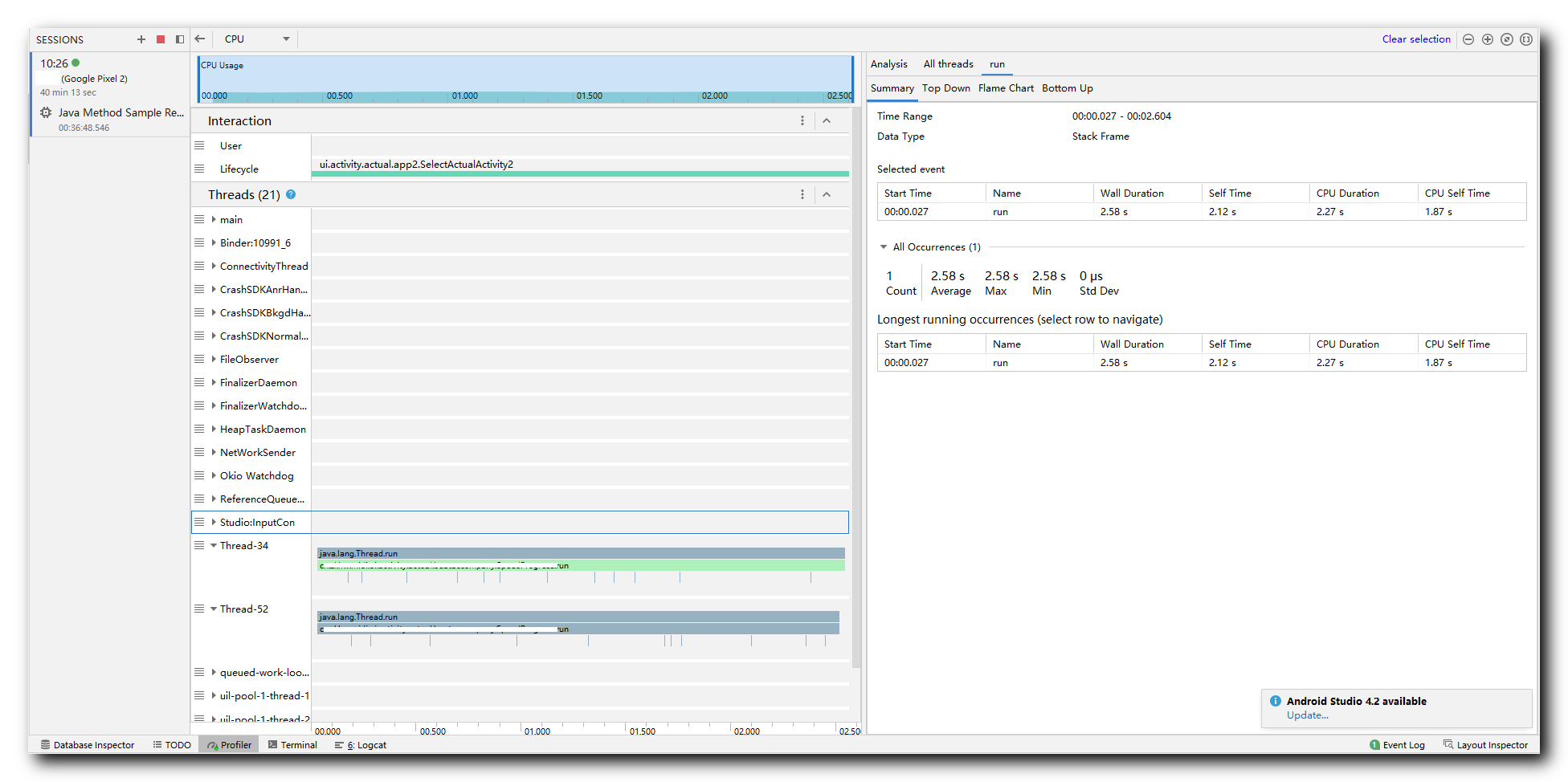The width and height of the screenshot is (1568, 782).
Task: Expand the HeapTaskDaemon thread
Action: point(214,429)
